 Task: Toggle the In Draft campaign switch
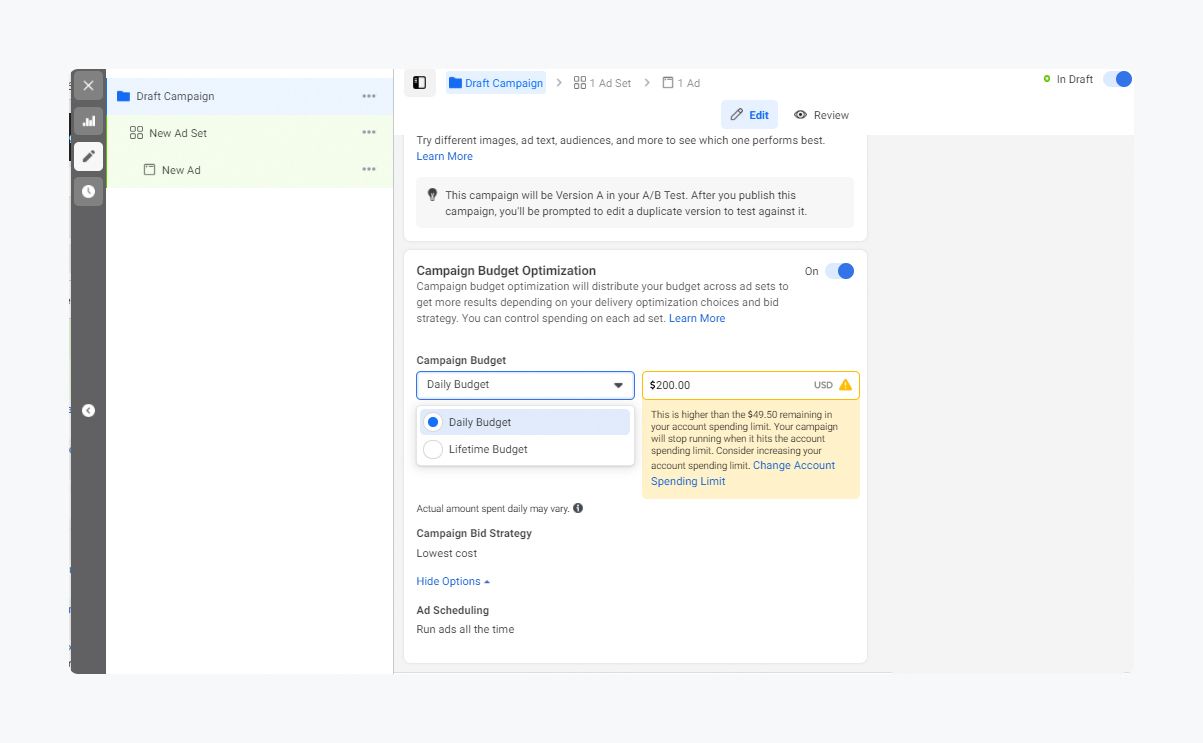[1117, 79]
